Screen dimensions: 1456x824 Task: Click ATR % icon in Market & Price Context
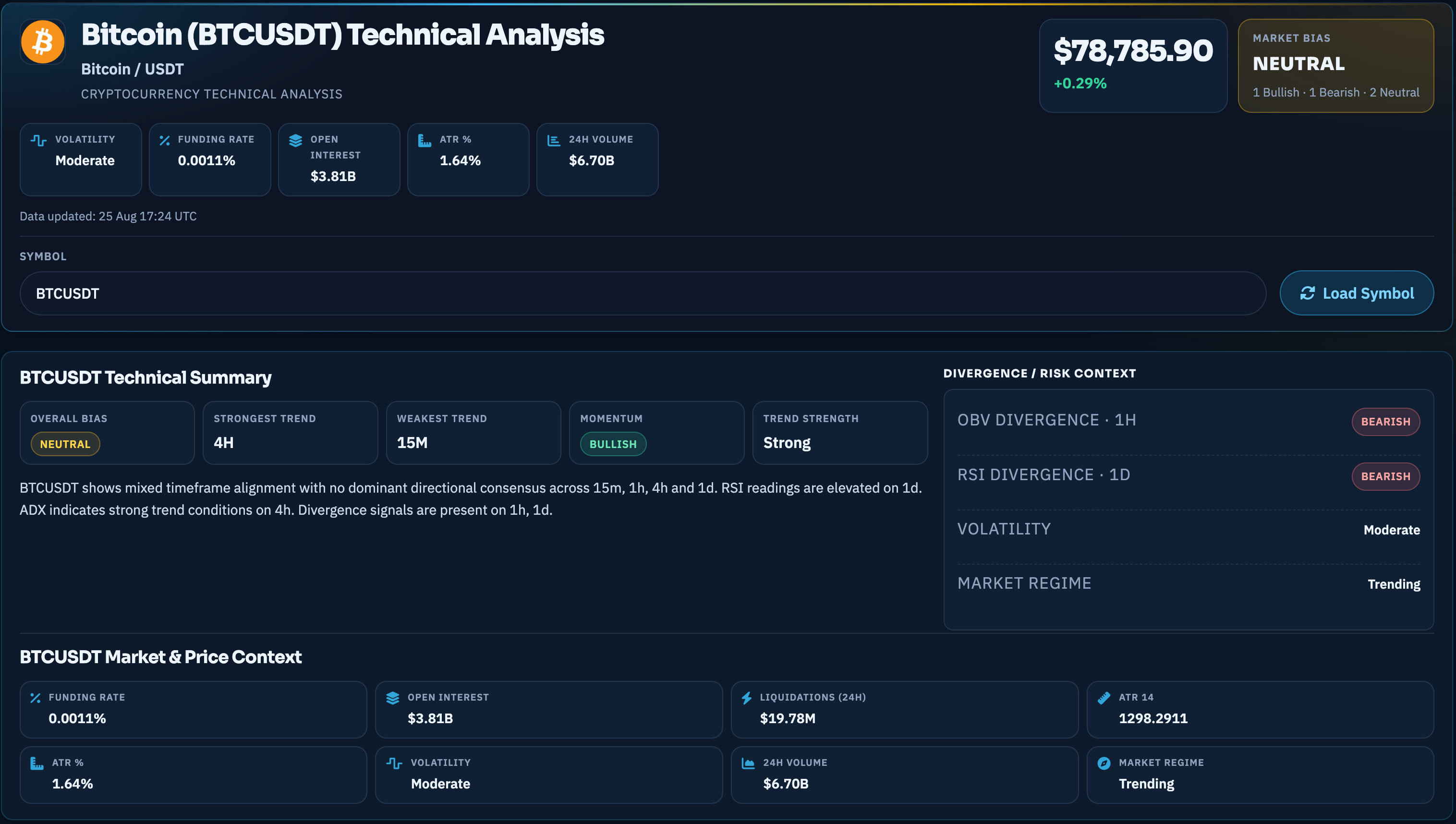(37, 763)
